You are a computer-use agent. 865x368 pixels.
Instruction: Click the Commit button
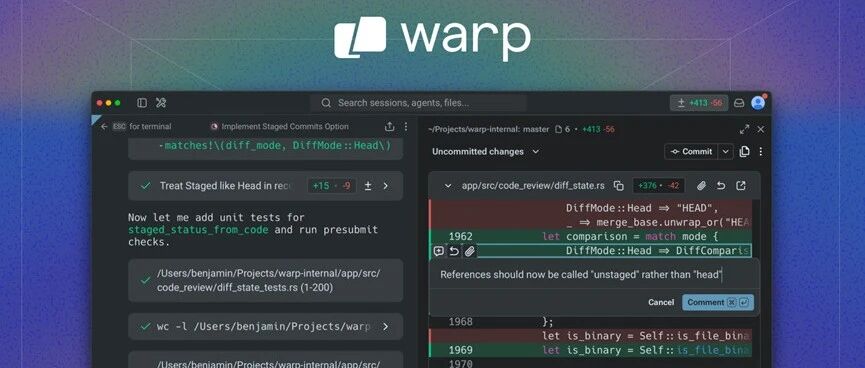692,151
